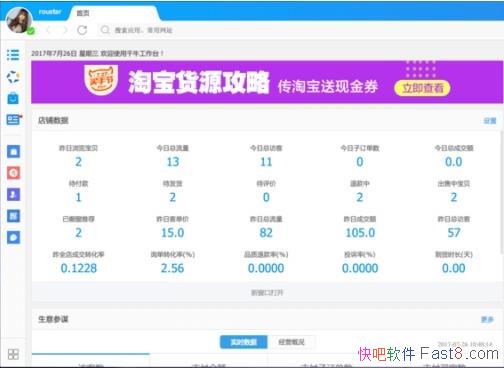
Task: Click the 生意参谋 section heading
Action: point(53,319)
